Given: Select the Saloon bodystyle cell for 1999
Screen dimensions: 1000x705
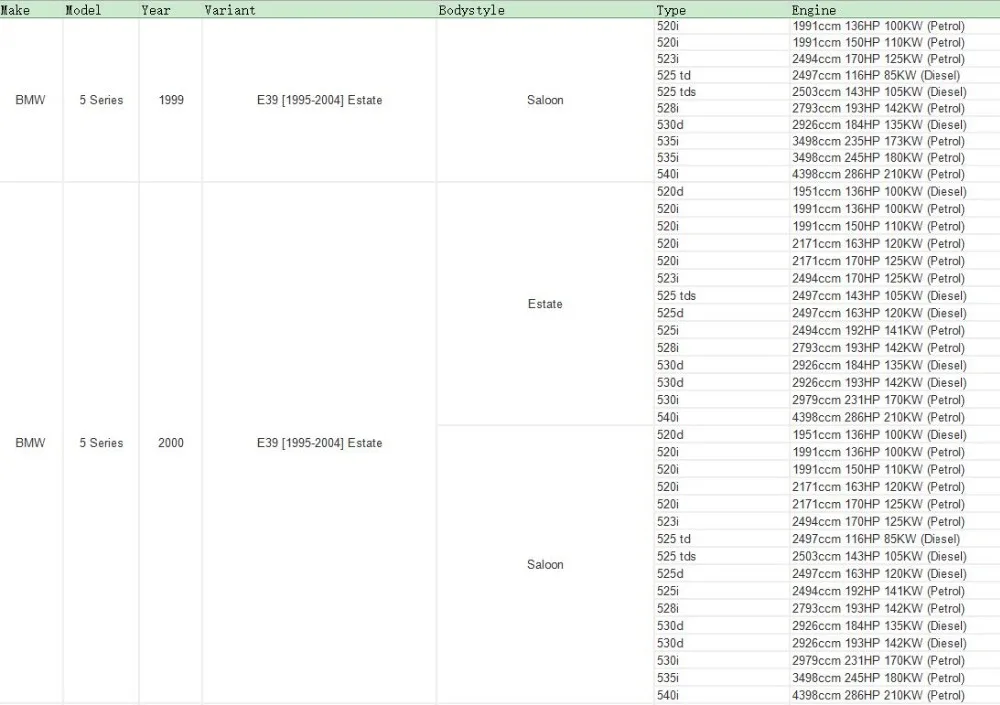Looking at the screenshot, I should click(545, 100).
